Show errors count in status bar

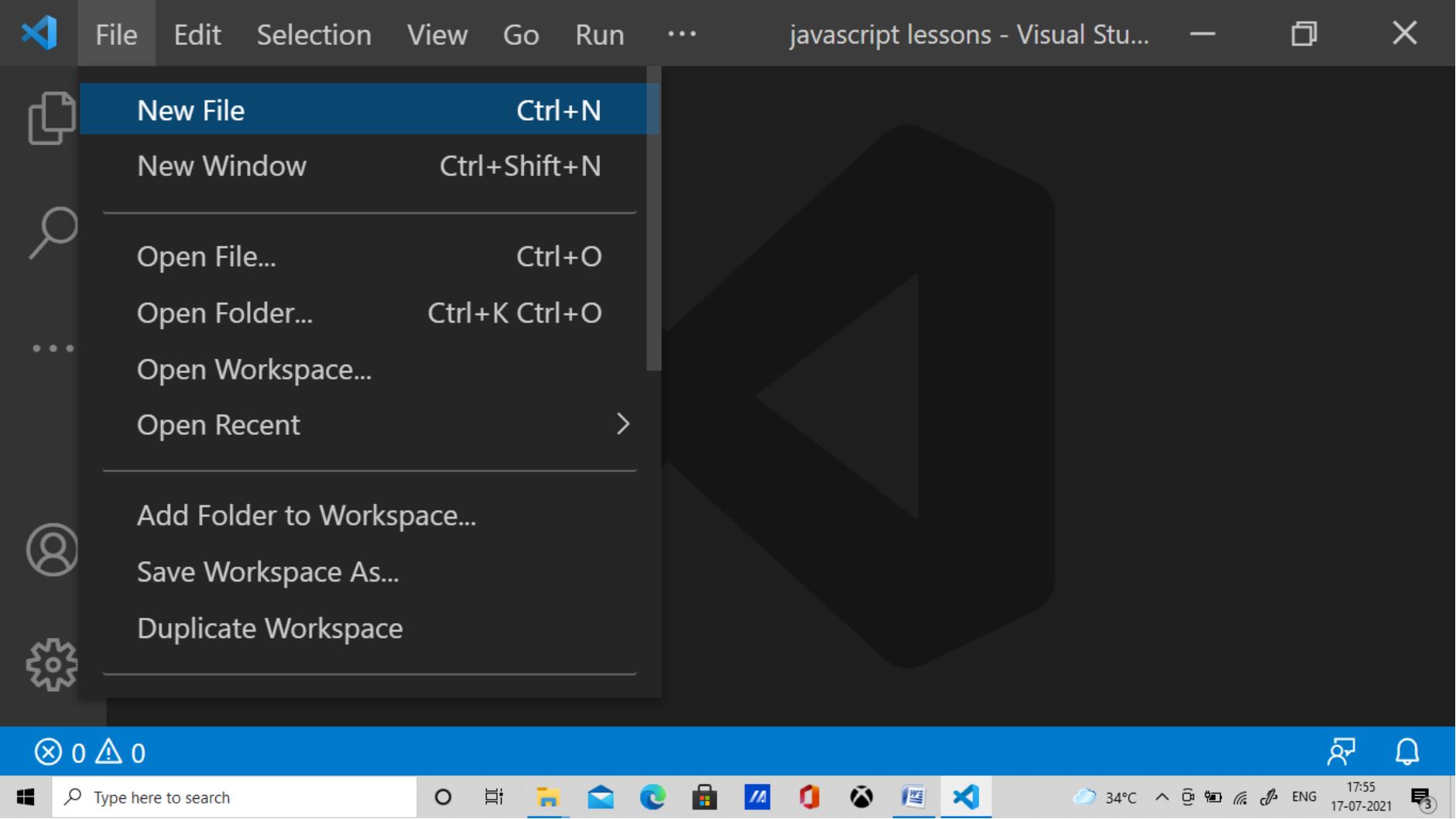pos(60,752)
